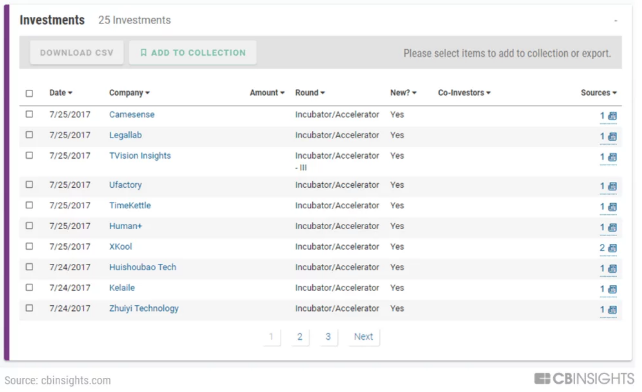Click the 7/24/2017 date for Kelaile
This screenshot has height=392, width=642.
tap(70, 288)
